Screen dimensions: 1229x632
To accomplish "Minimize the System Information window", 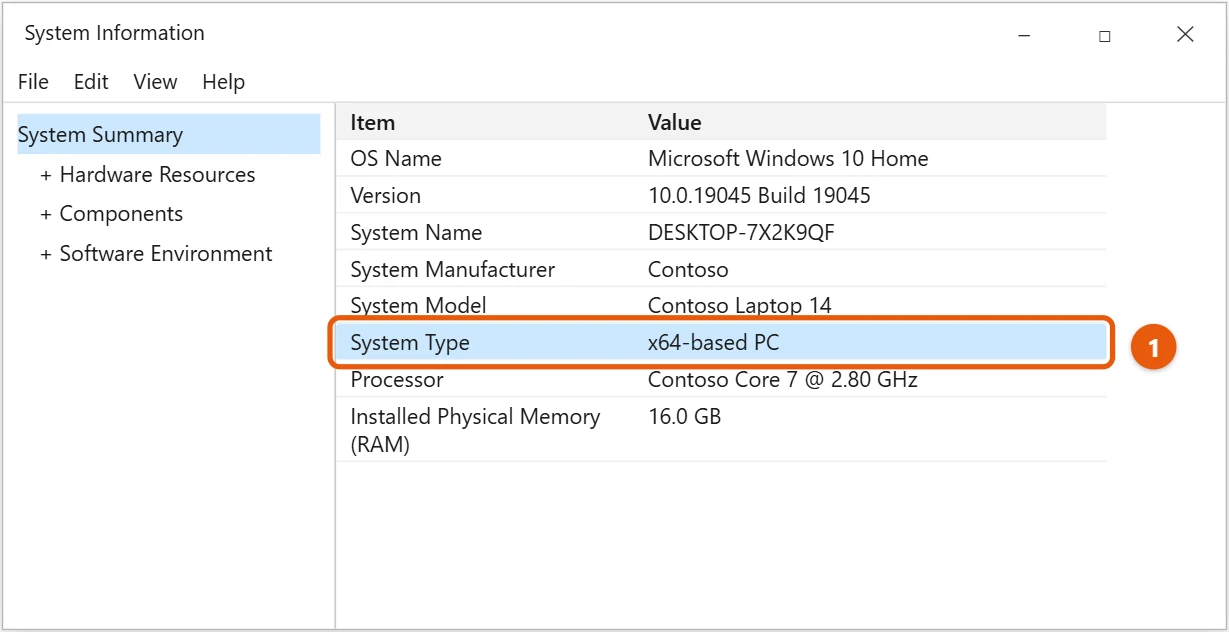I will [x=1025, y=35].
